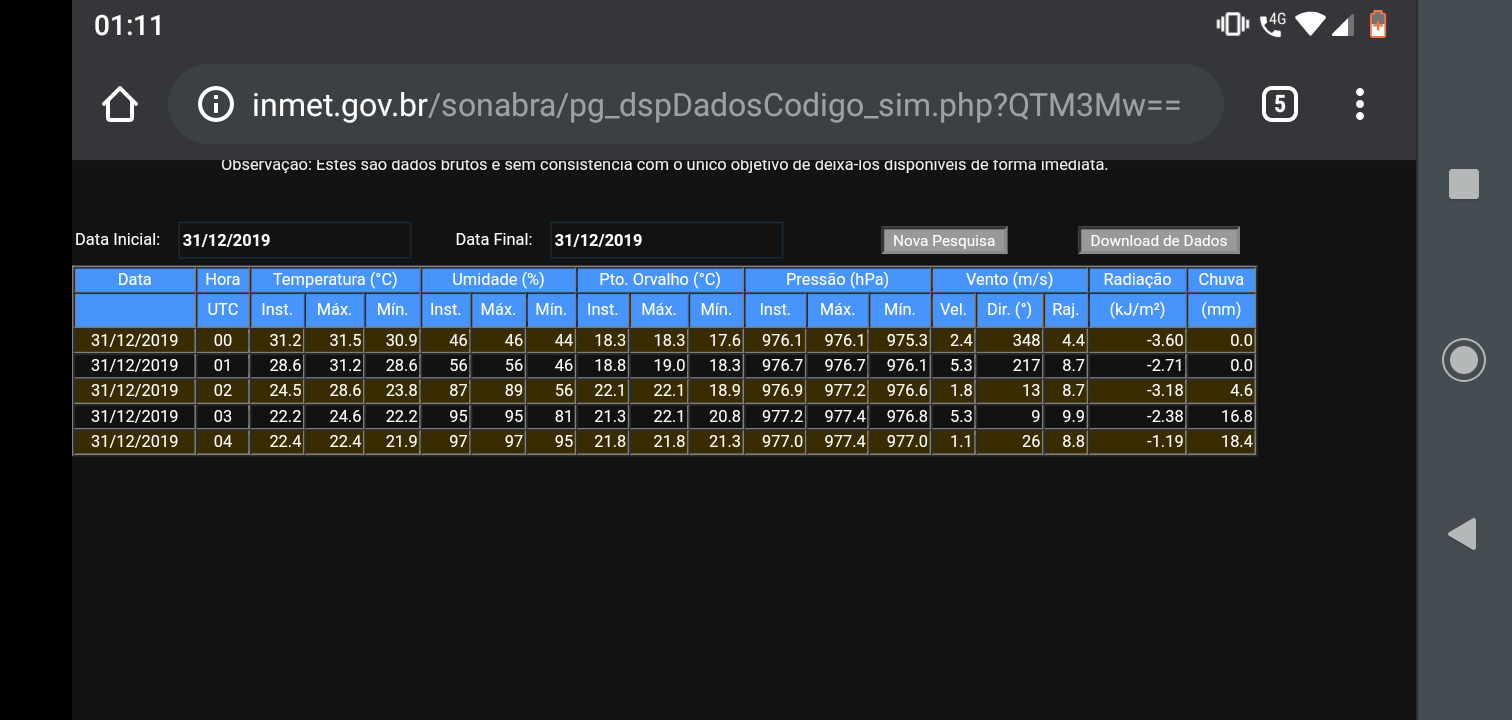Tap the Android home circle button
1512x720 pixels.
click(1464, 360)
